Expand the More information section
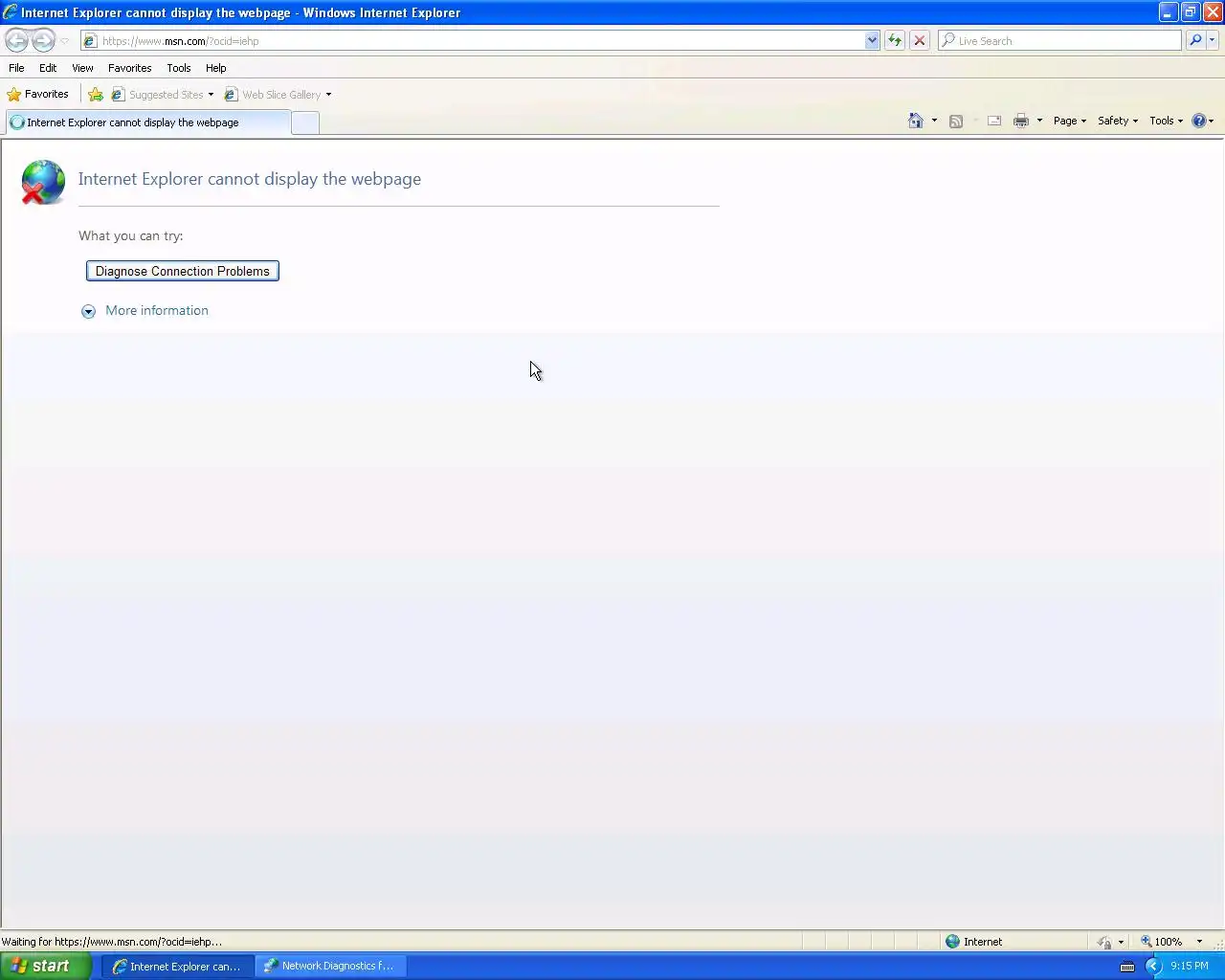This screenshot has height=980, width=1225. [x=145, y=311]
